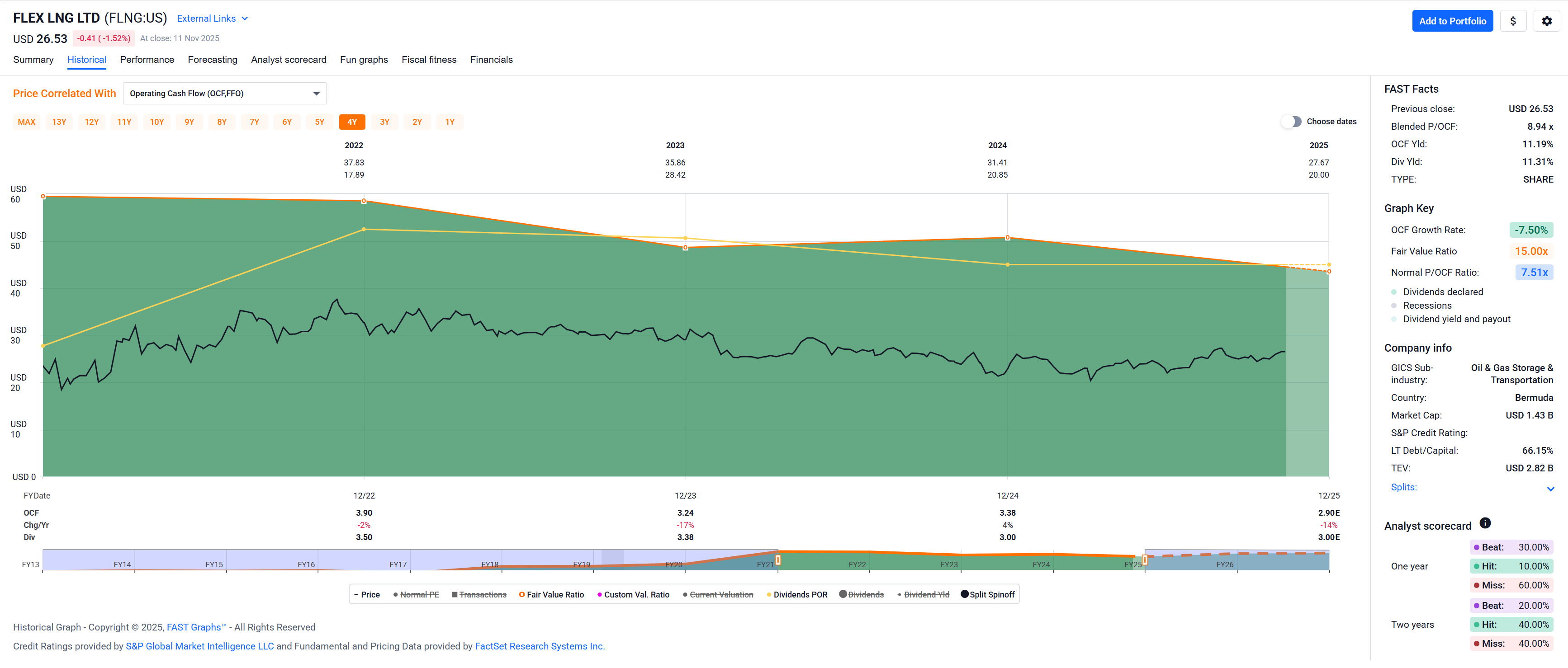
Task: Open the Financials tab
Action: [491, 60]
